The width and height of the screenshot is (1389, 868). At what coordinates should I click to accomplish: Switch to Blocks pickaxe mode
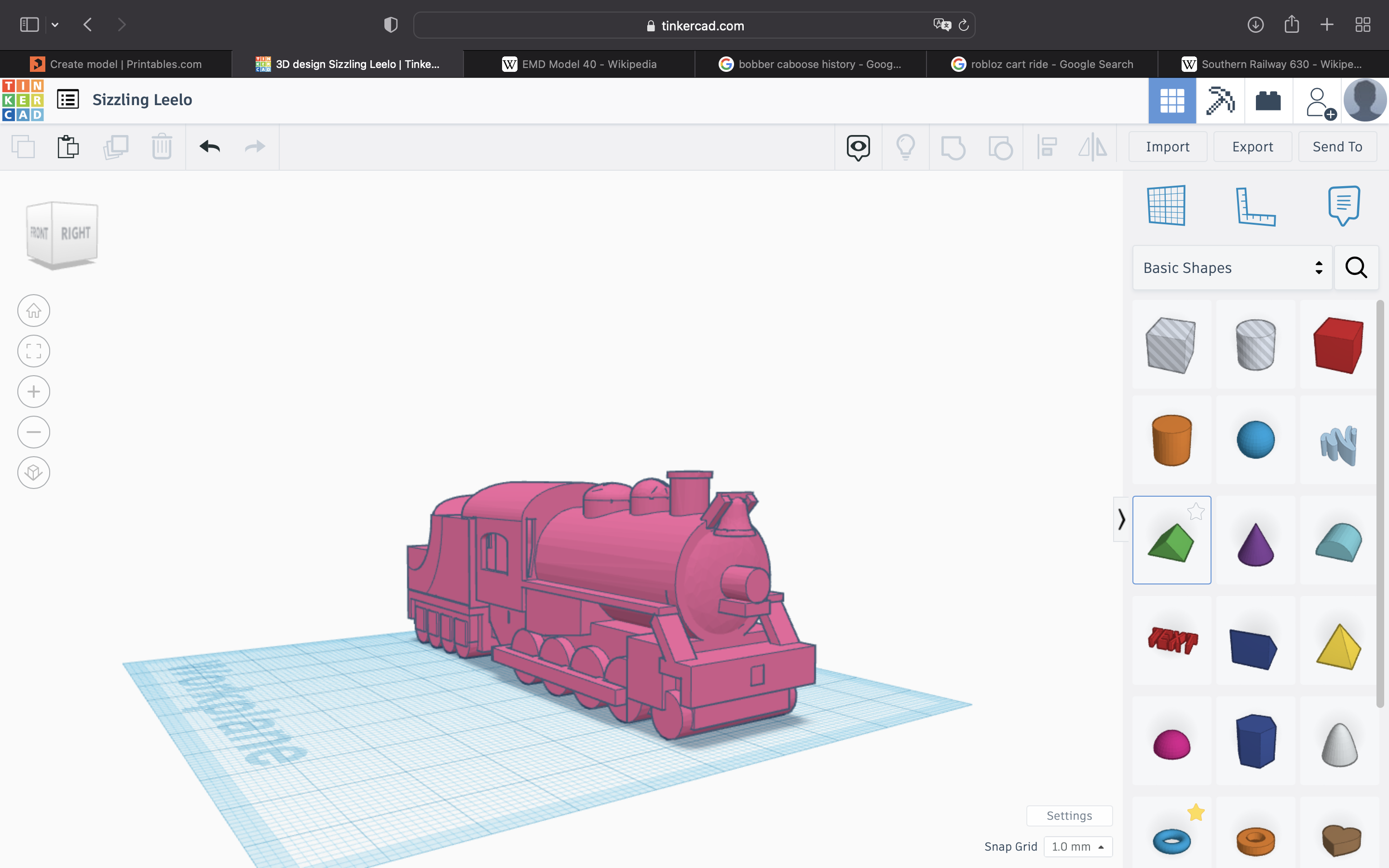1220,100
